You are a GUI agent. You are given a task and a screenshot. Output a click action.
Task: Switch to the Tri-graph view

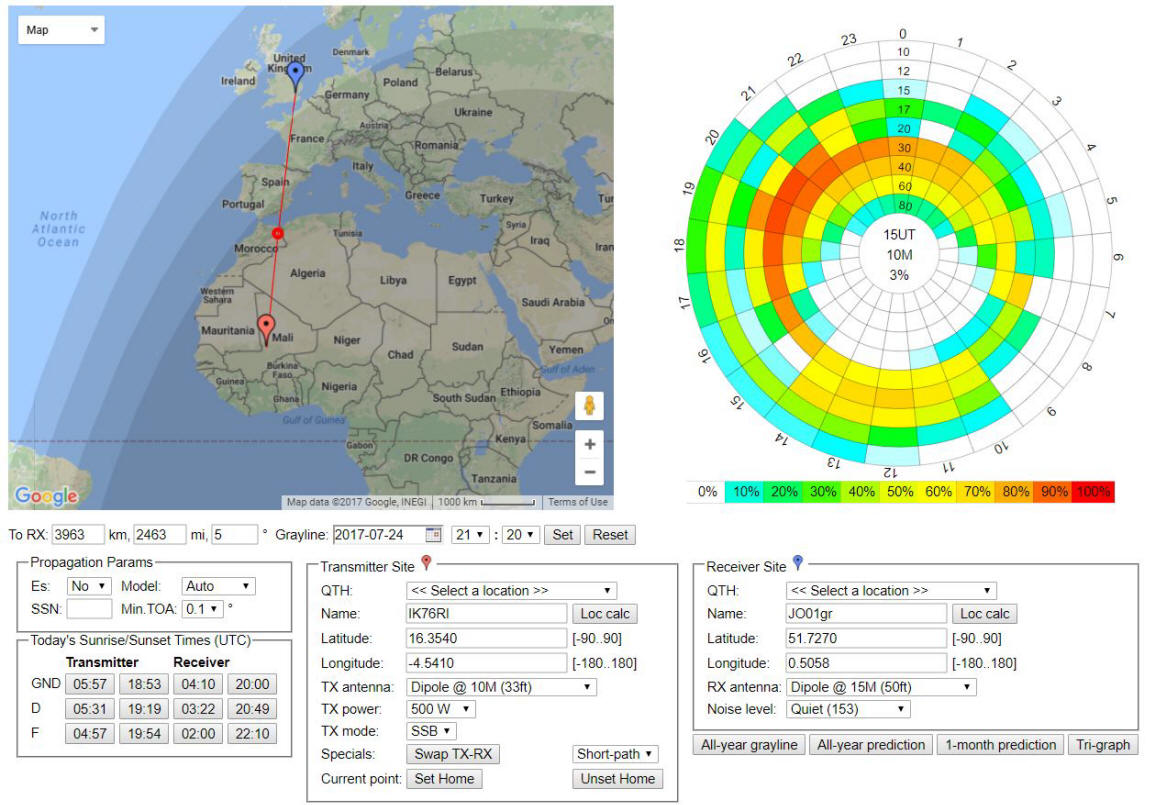point(1102,745)
